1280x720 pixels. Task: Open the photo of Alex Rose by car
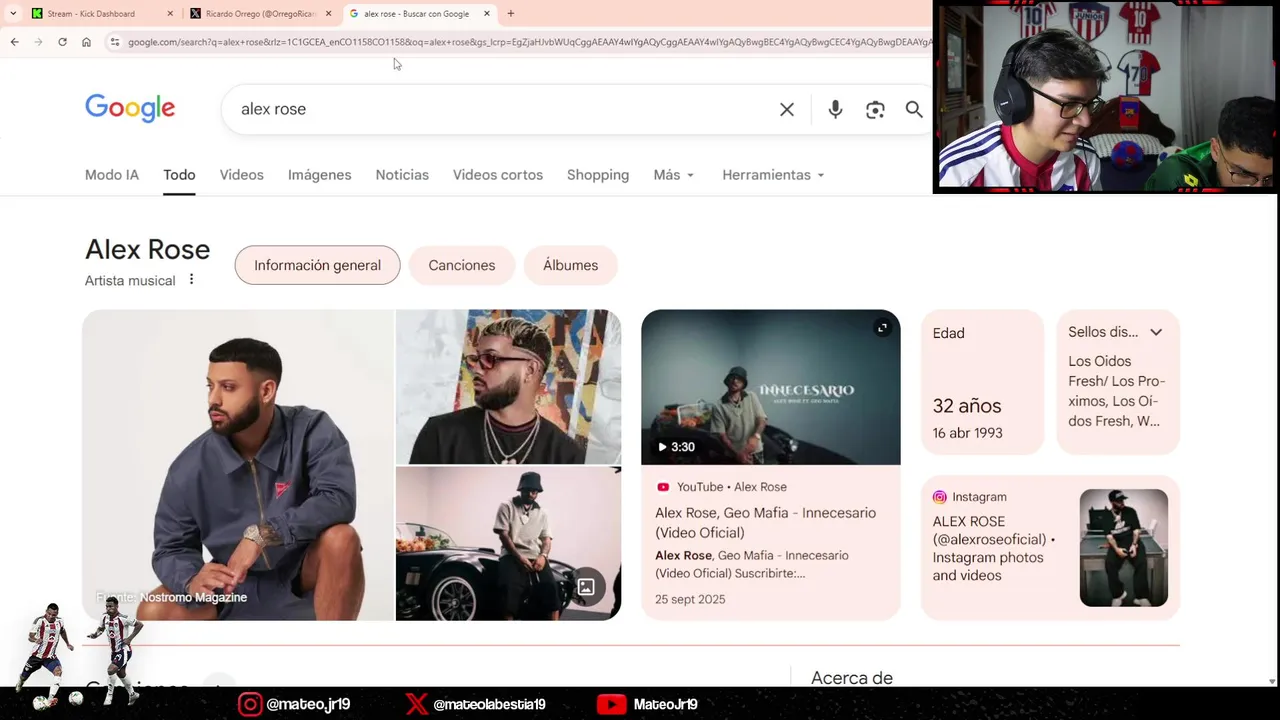tap(508, 544)
